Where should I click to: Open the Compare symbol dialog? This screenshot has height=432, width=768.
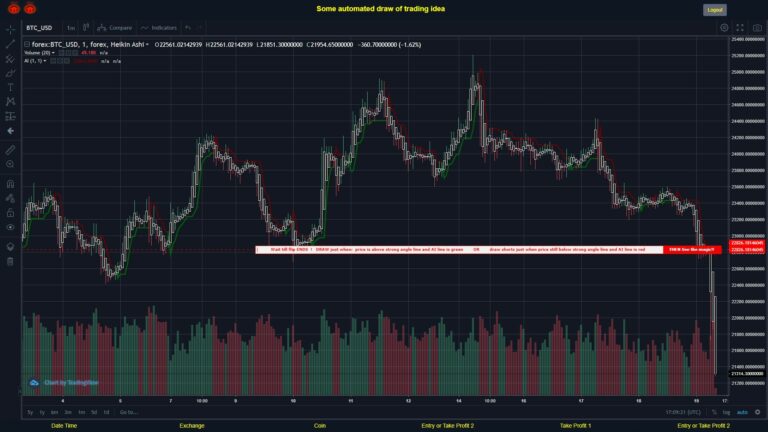[x=115, y=28]
